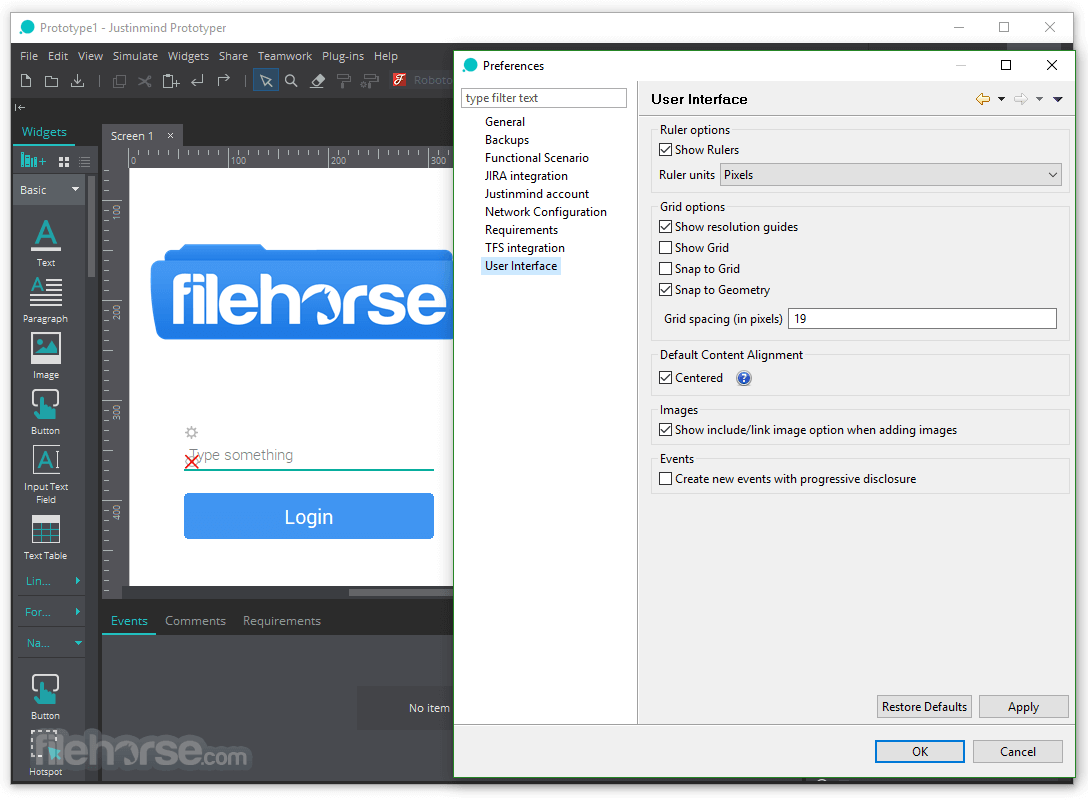Select the Eraser tool in toolbar

point(318,81)
